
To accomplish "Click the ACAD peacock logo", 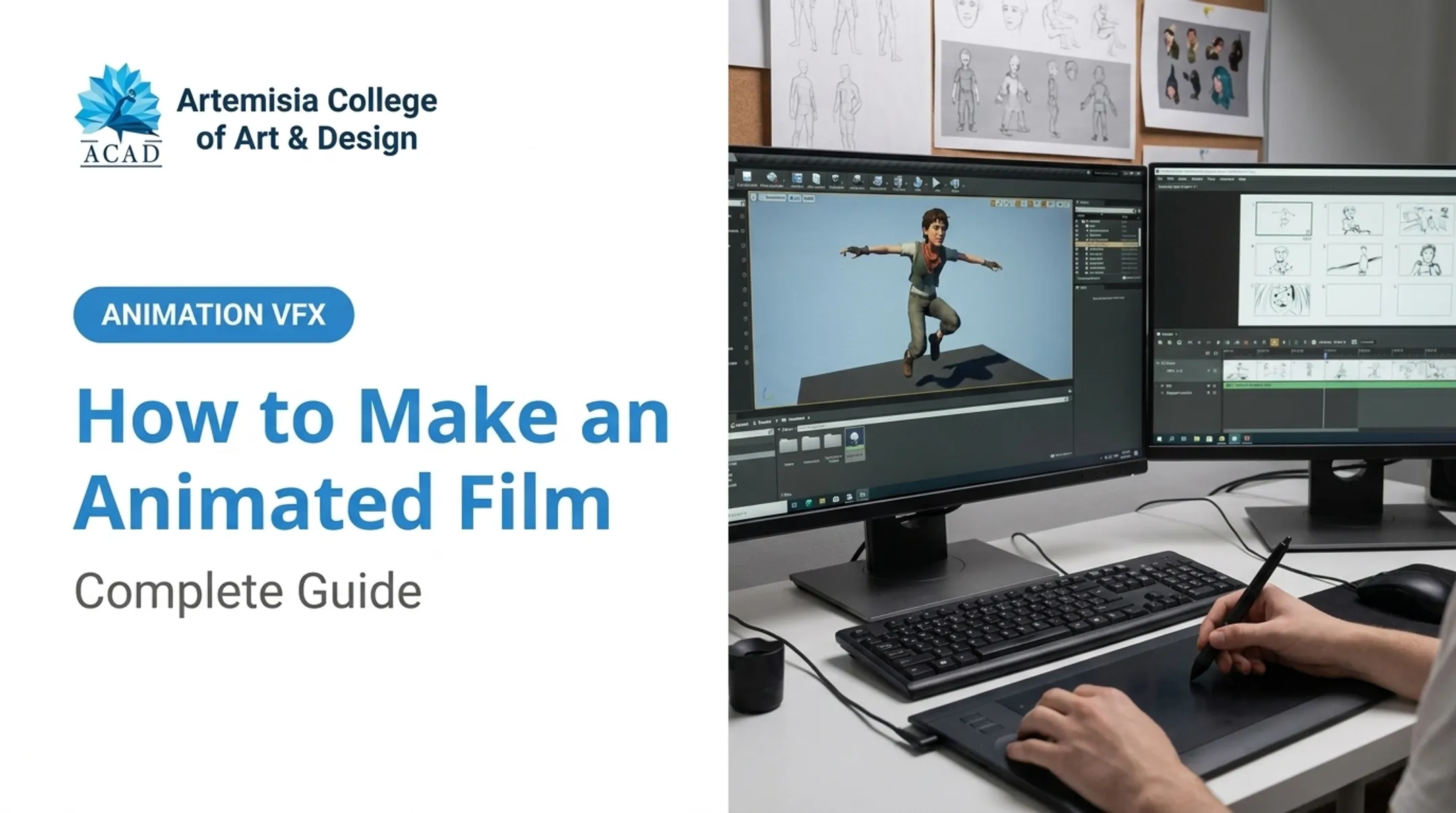I will click(x=119, y=115).
